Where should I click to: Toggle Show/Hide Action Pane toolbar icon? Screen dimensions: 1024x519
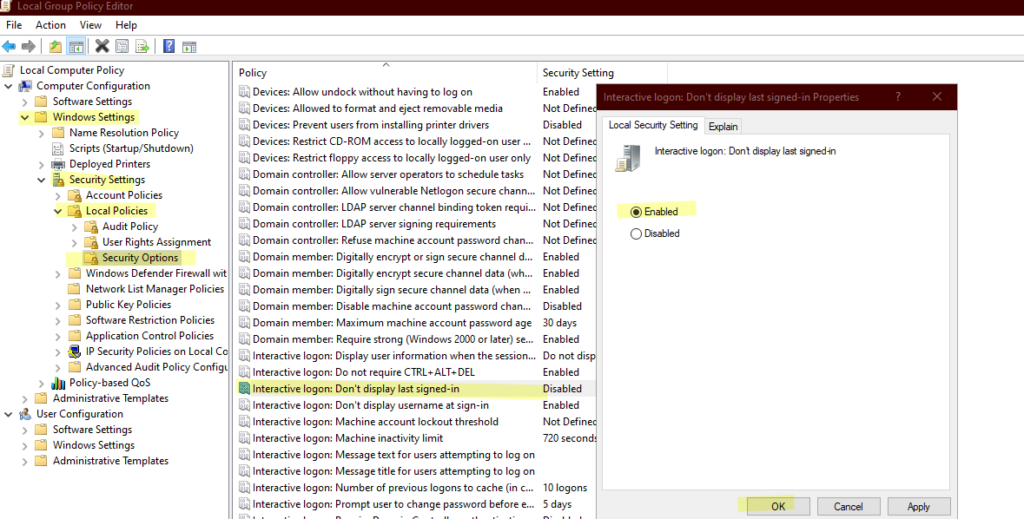[x=189, y=46]
